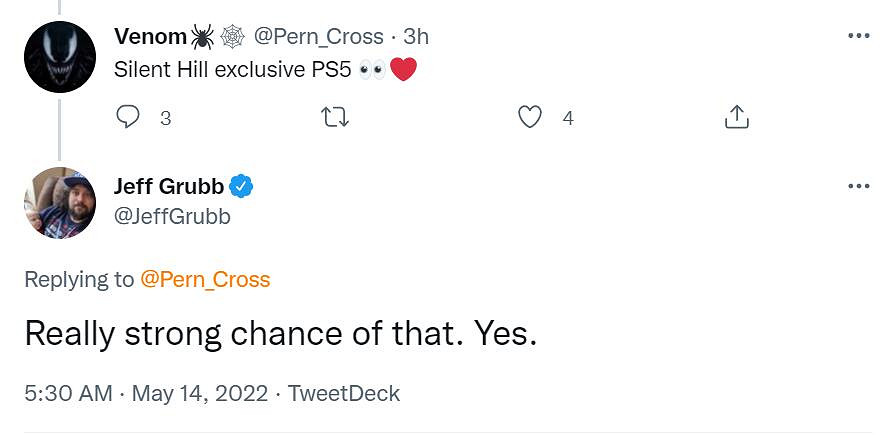Click Jeff Grubb's blue verified badge

point(242,186)
